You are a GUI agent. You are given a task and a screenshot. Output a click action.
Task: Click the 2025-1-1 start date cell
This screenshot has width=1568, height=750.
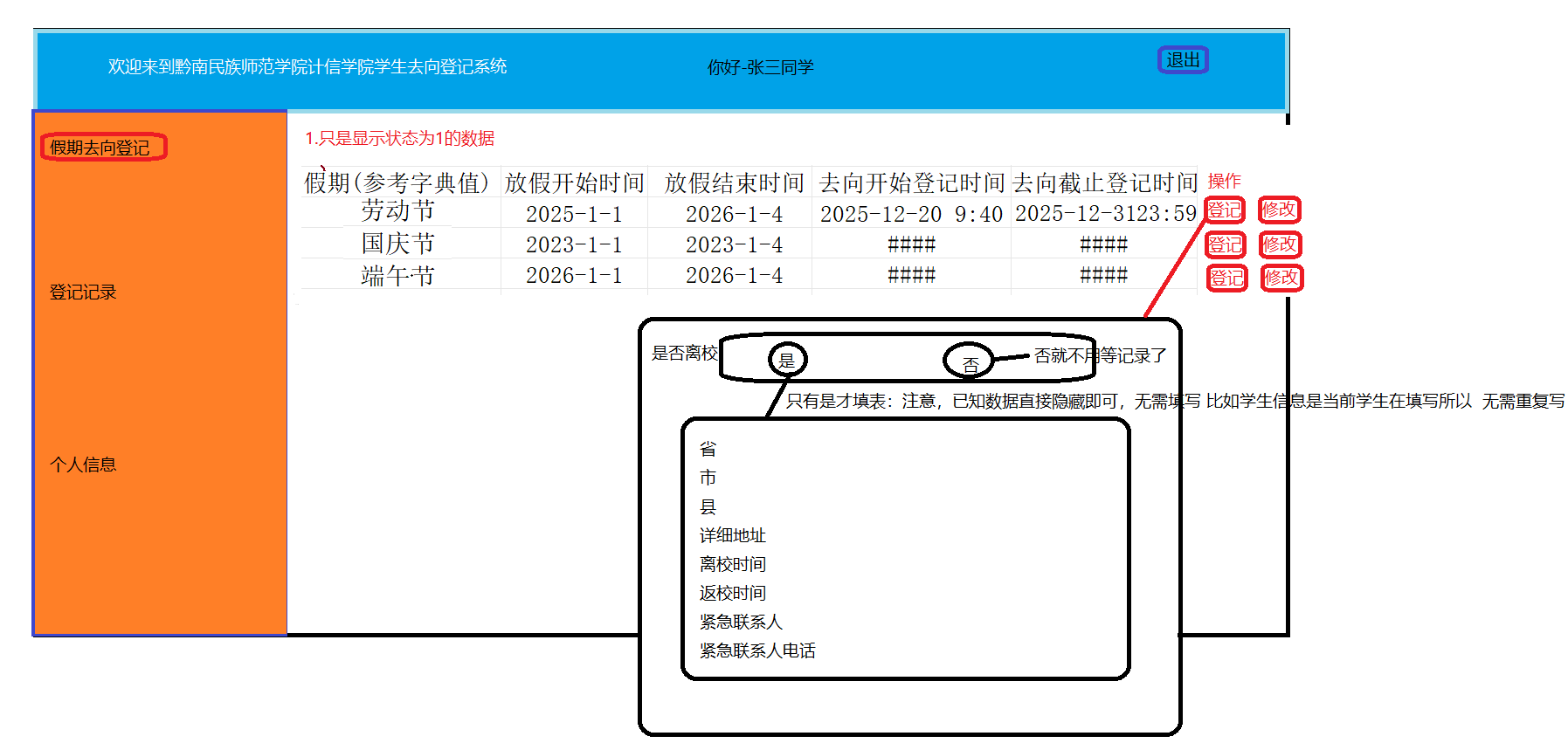[574, 214]
